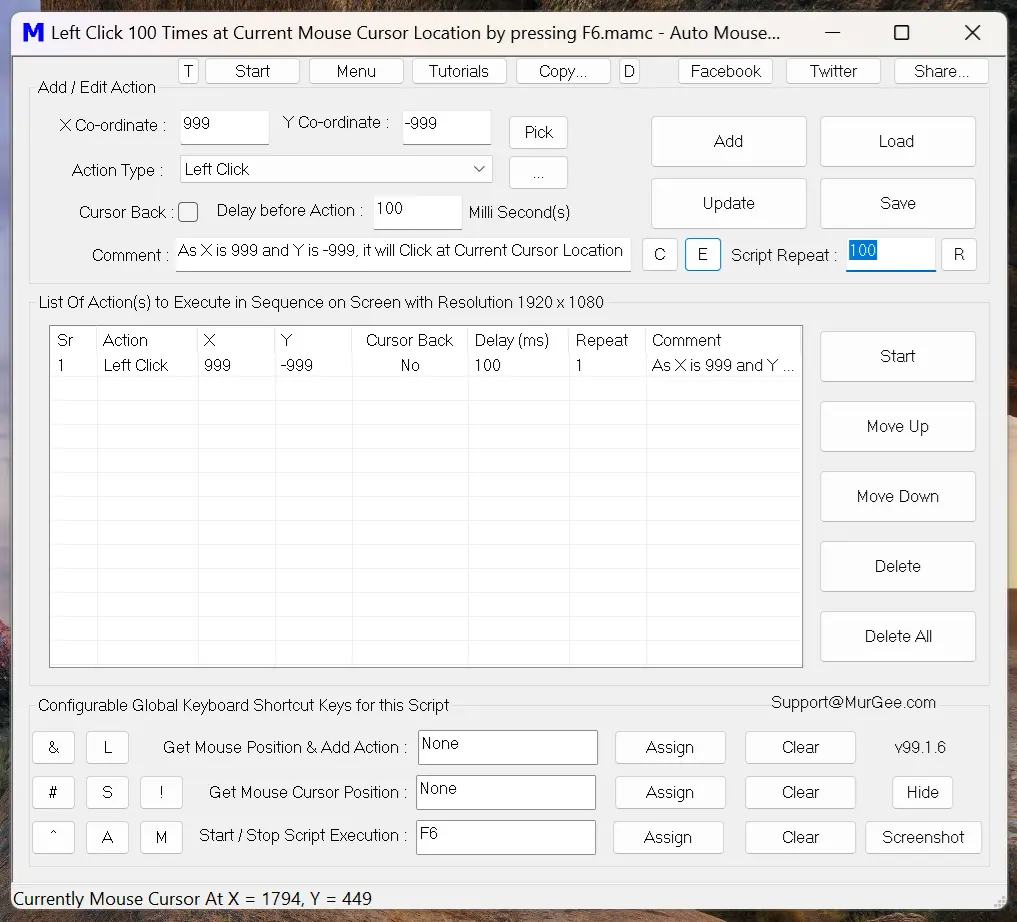
Task: Click the D icon next to Copy
Action: tap(629, 71)
